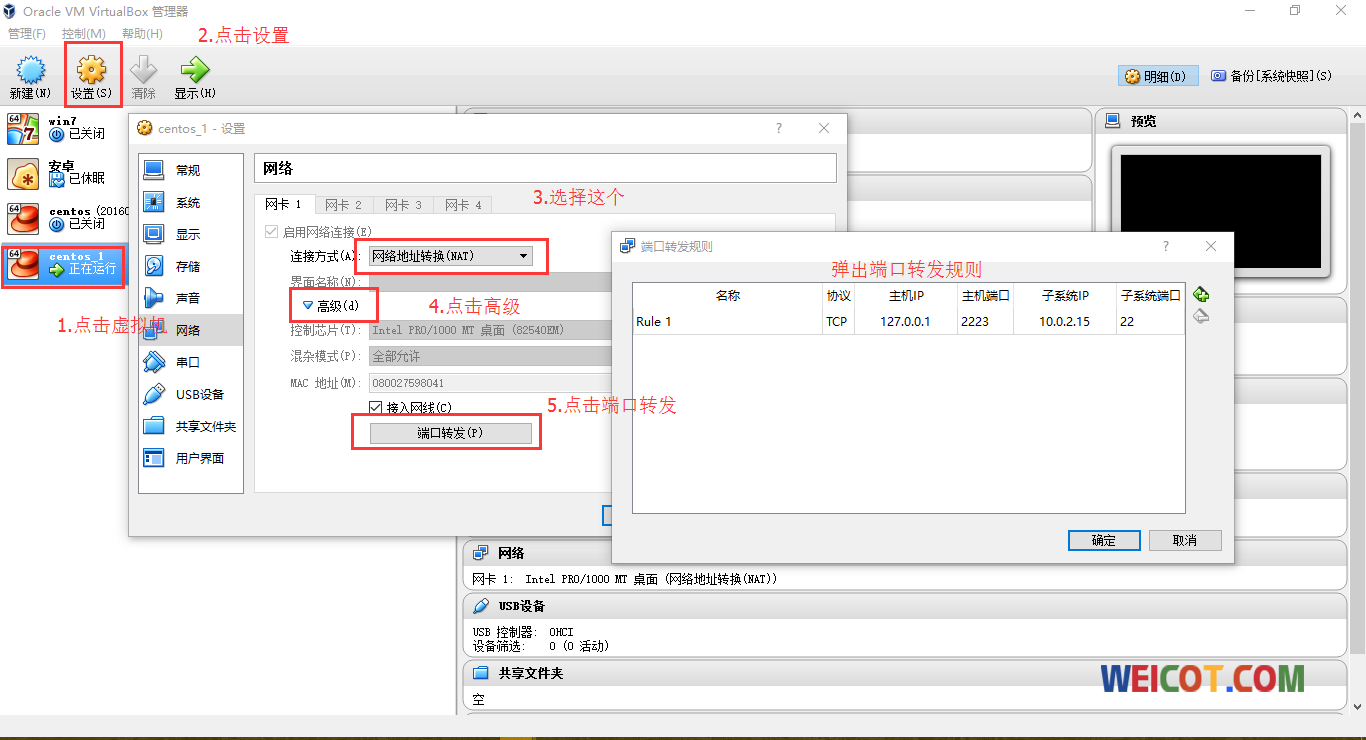Toggle the 启用网络连接 checkbox
Viewport: 1366px width, 740px height.
[271, 232]
